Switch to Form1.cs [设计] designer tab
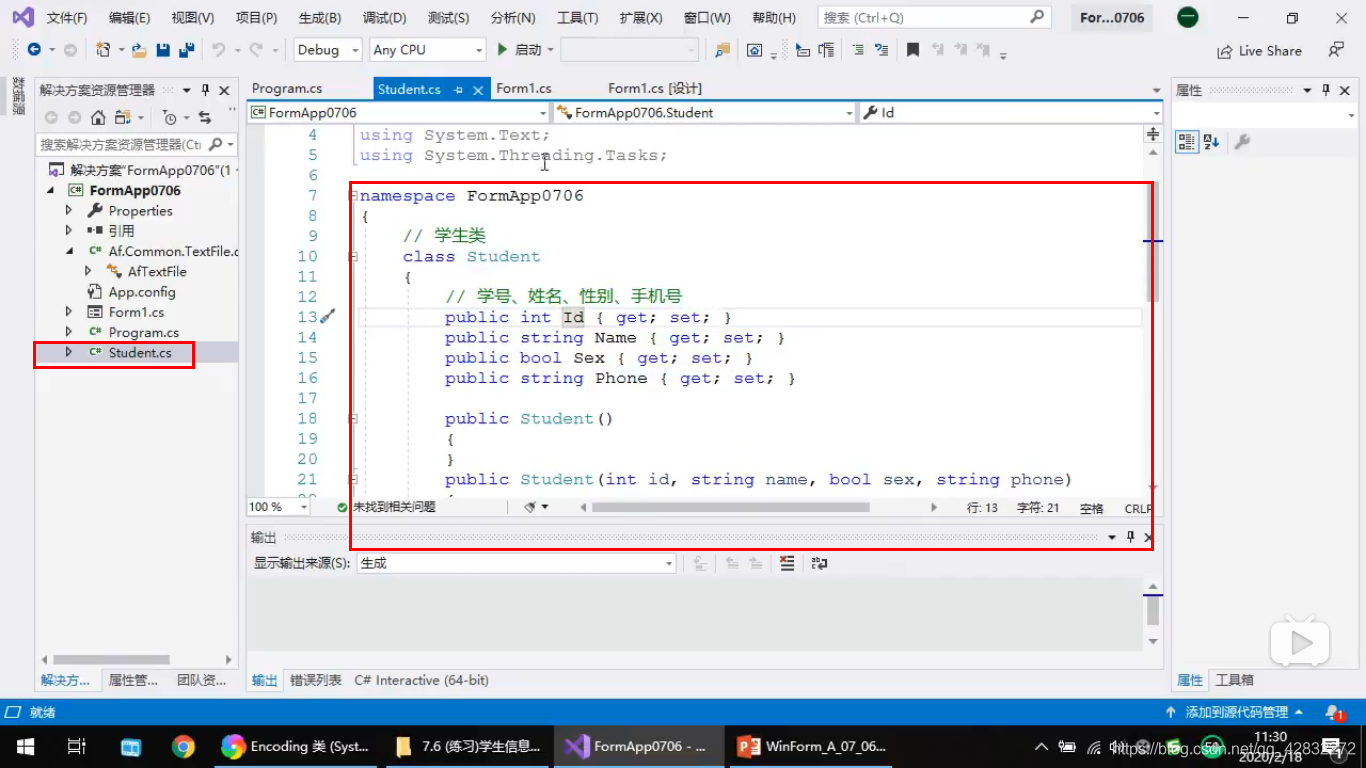This screenshot has width=1366, height=768. (655, 89)
